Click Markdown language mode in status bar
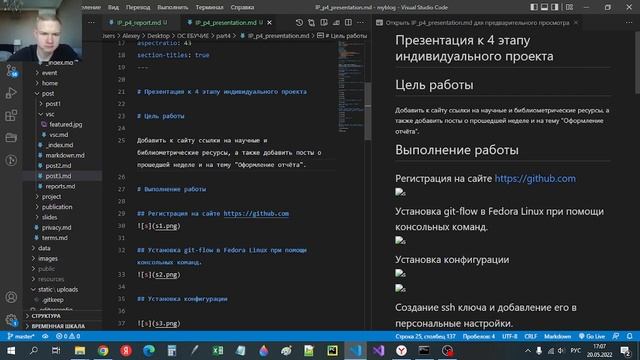The height and width of the screenshot is (360, 640). click(x=557, y=336)
